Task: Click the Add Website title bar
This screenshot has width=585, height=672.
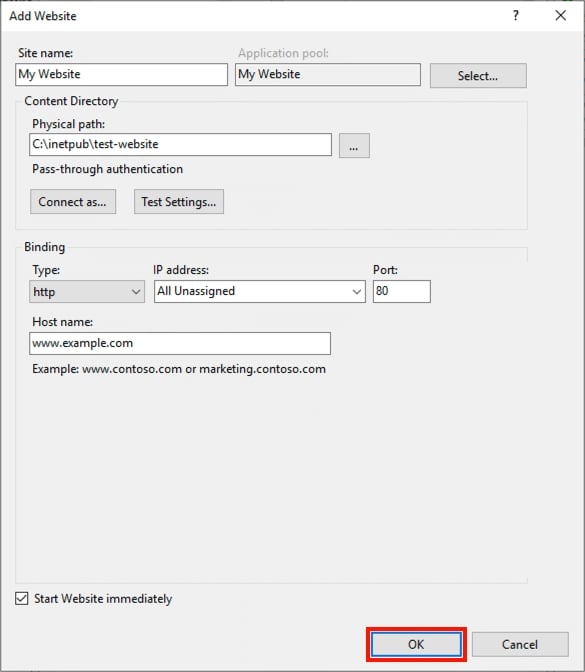Action: click(257, 16)
